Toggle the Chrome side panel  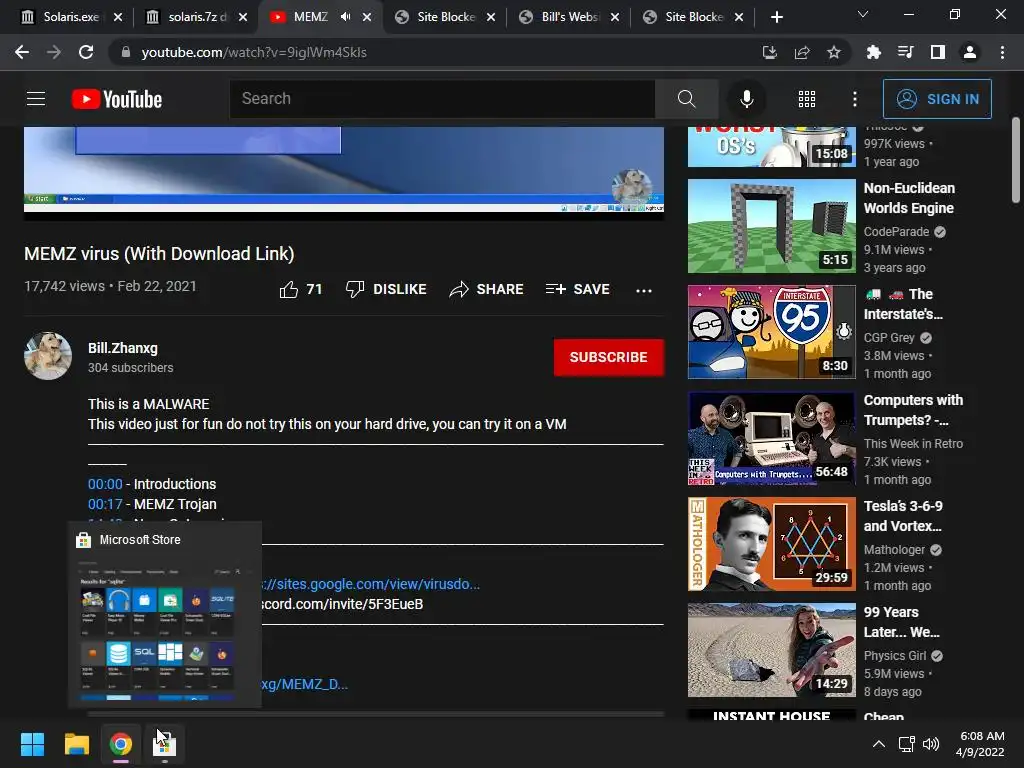(938, 52)
